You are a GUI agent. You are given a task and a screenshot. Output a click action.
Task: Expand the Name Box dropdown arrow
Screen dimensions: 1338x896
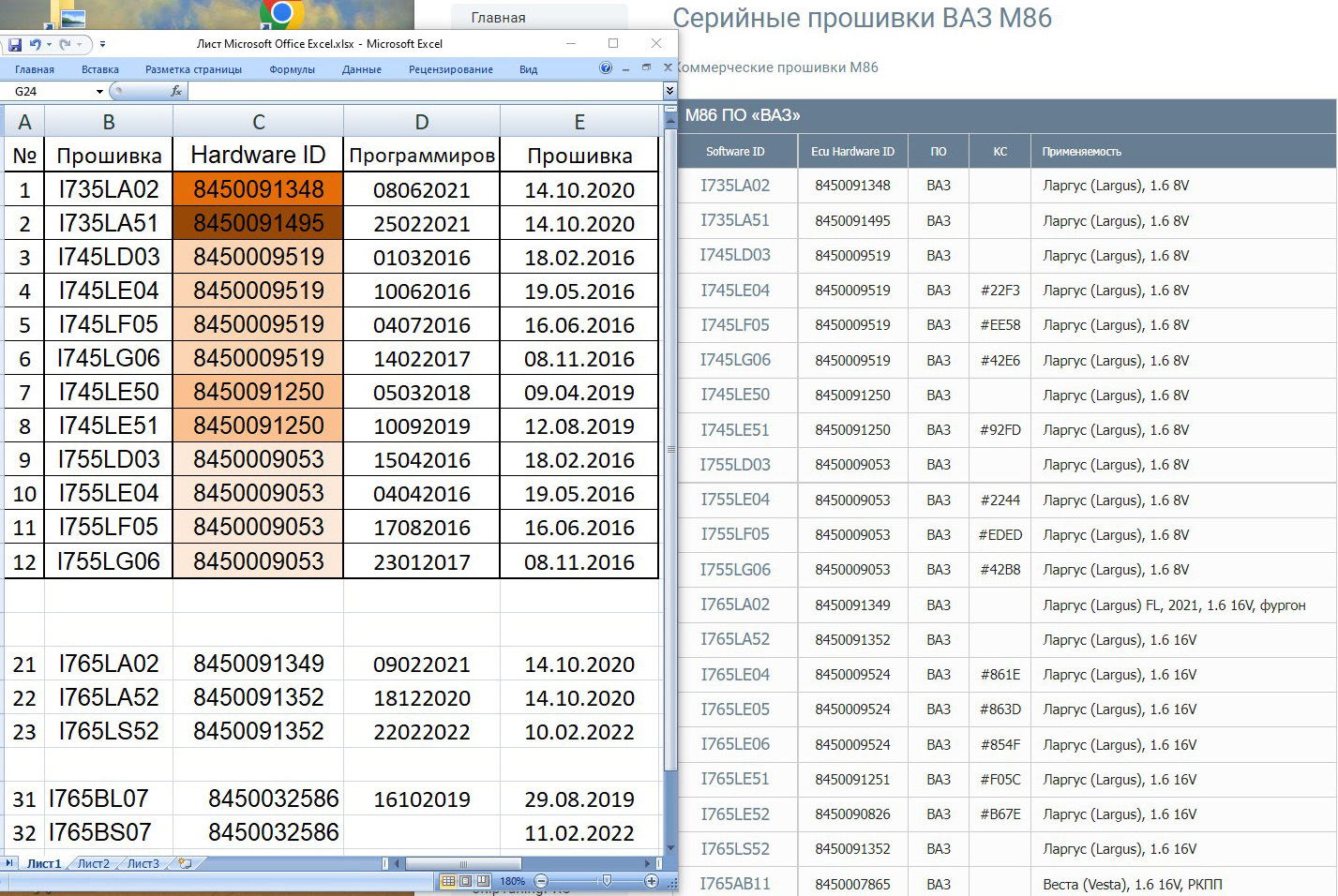click(x=99, y=91)
